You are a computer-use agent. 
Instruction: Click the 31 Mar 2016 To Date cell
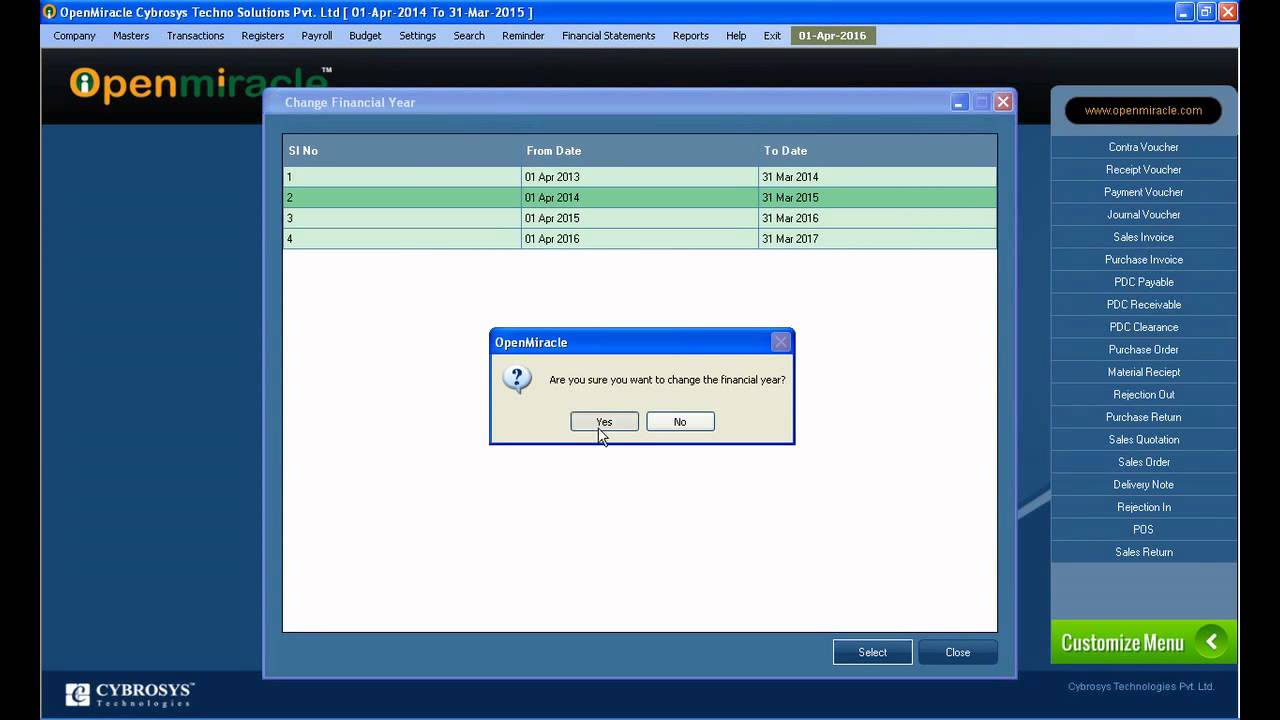tap(877, 218)
